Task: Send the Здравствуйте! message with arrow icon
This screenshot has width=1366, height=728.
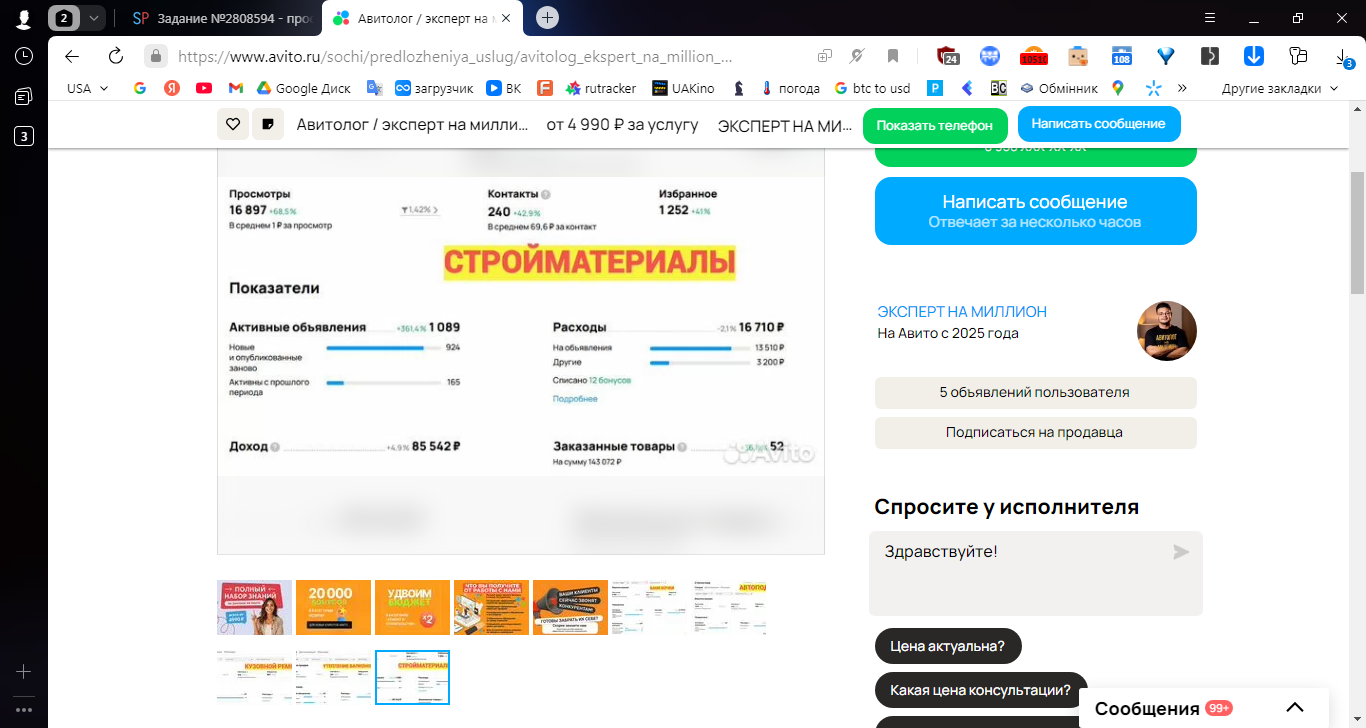Action: [x=1181, y=552]
